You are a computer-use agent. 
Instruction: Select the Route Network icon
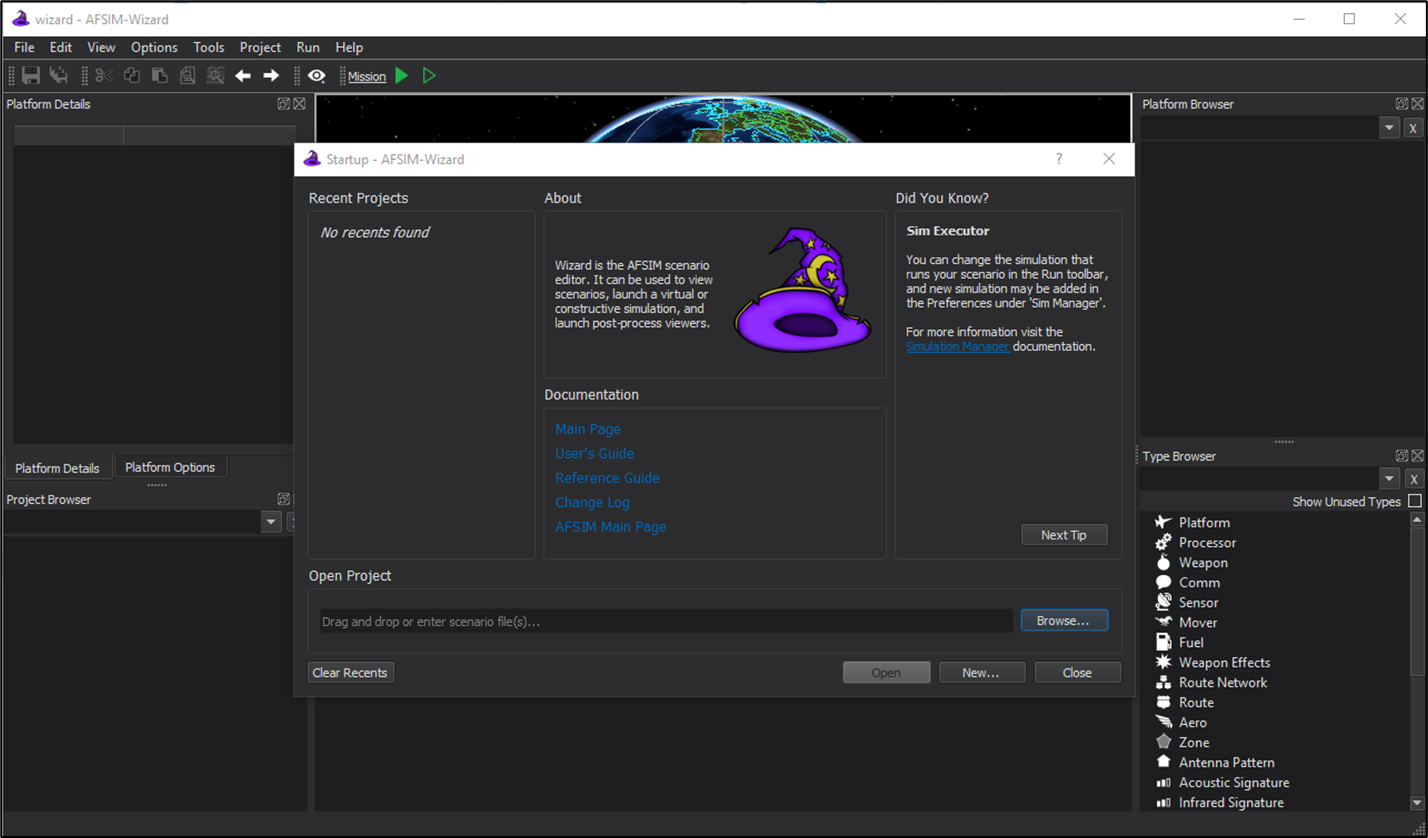click(x=1163, y=682)
